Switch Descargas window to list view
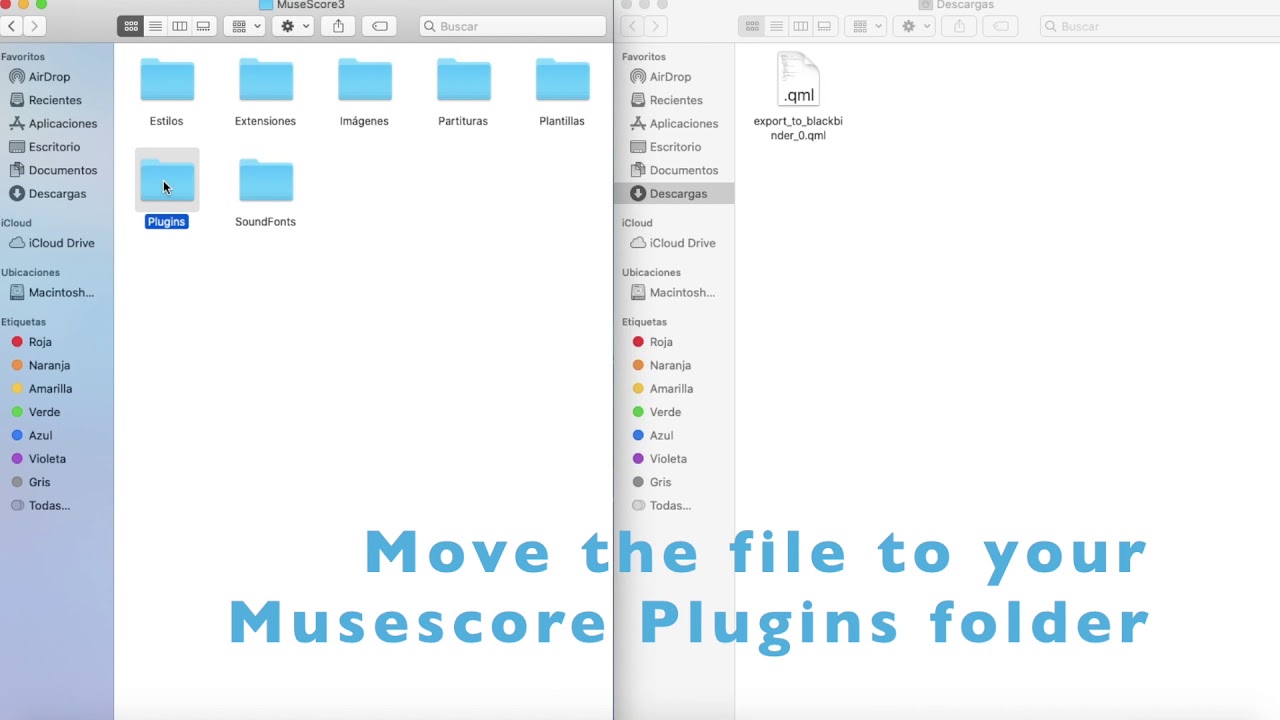This screenshot has width=1280, height=720. (x=776, y=26)
